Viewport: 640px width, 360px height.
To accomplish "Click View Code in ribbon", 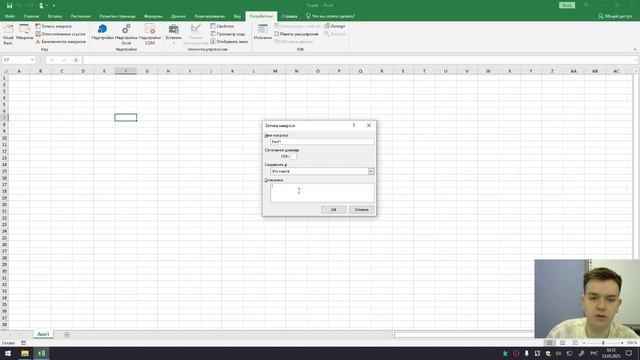I will (x=228, y=34).
